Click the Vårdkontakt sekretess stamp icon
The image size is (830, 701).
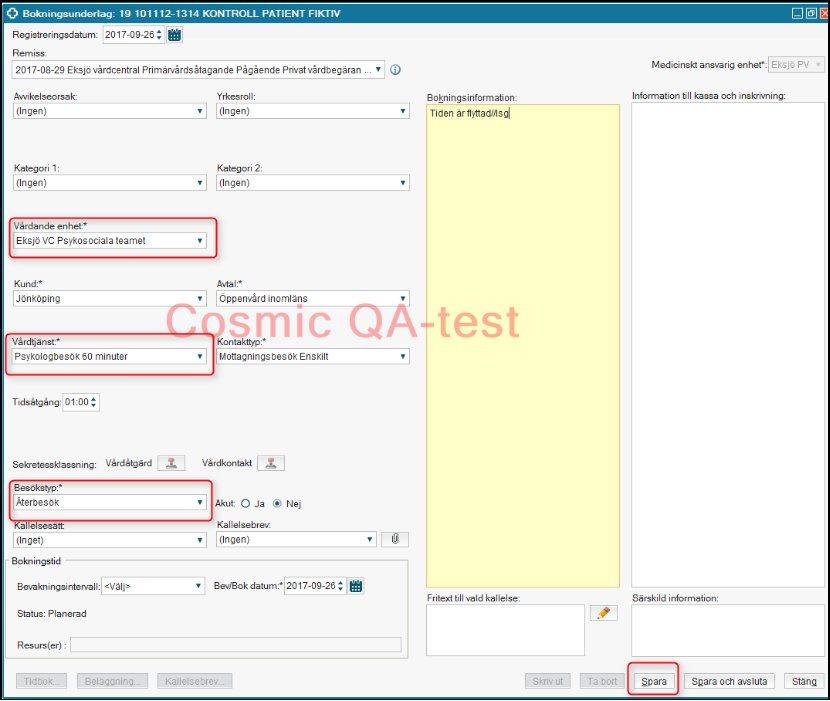pos(271,463)
